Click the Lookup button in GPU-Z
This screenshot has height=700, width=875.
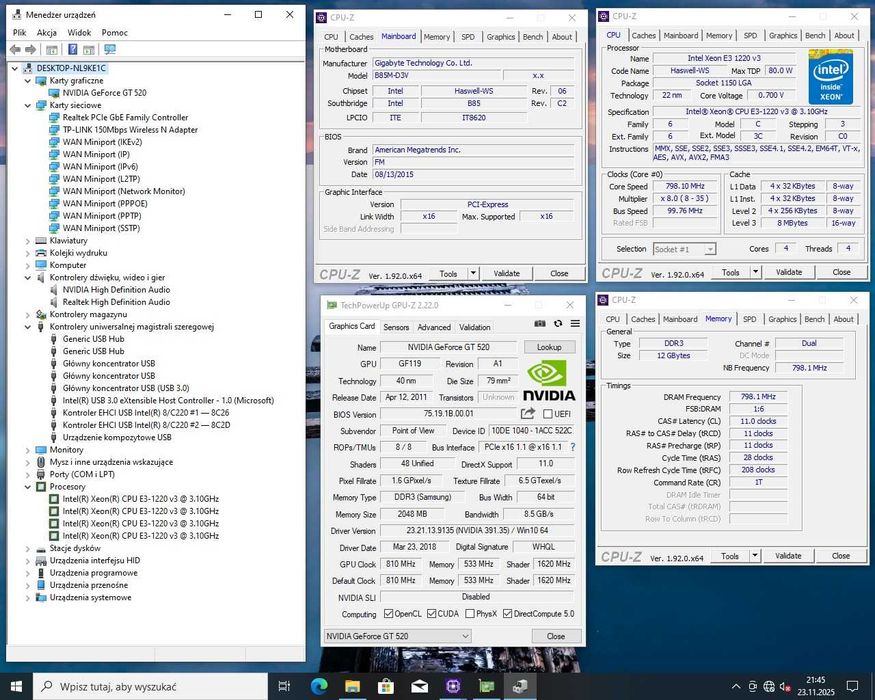[549, 347]
